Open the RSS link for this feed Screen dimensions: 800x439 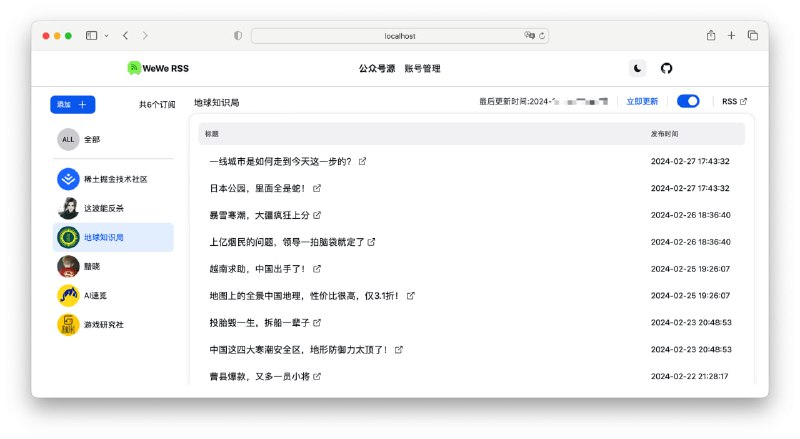pyautogui.click(x=734, y=102)
